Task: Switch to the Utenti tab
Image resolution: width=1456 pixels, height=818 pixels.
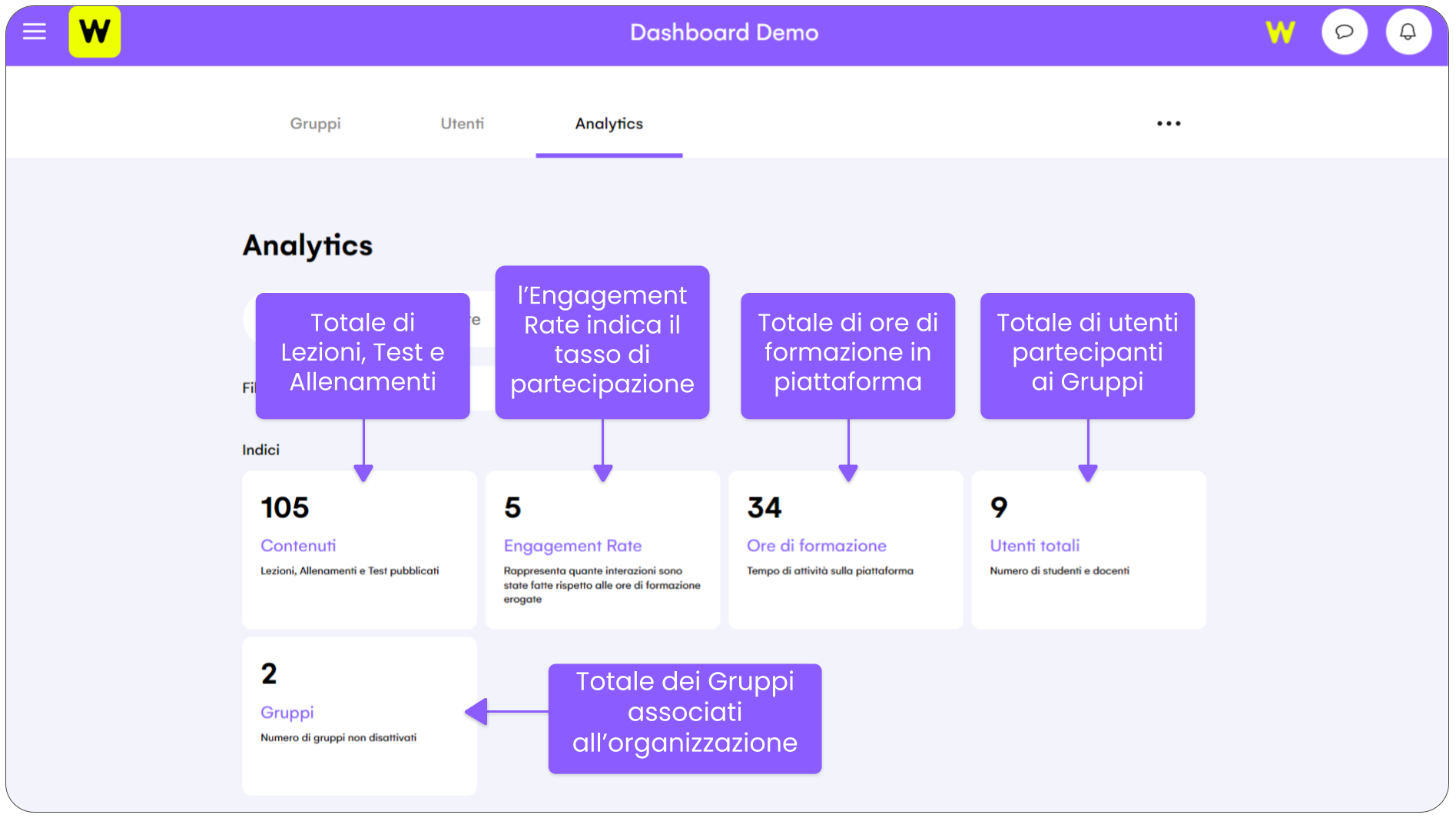Action: 462,124
